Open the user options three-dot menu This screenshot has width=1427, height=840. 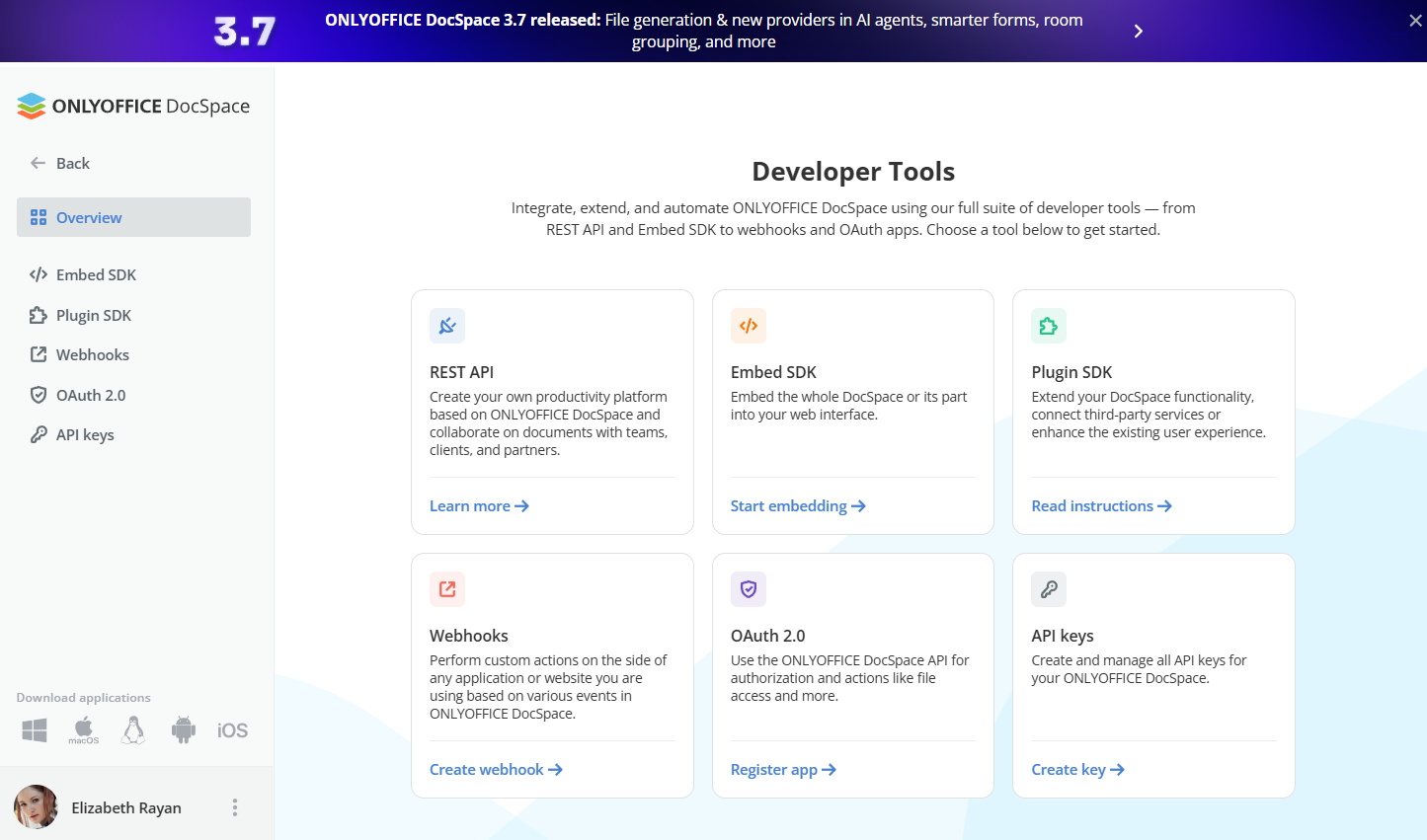(x=235, y=807)
